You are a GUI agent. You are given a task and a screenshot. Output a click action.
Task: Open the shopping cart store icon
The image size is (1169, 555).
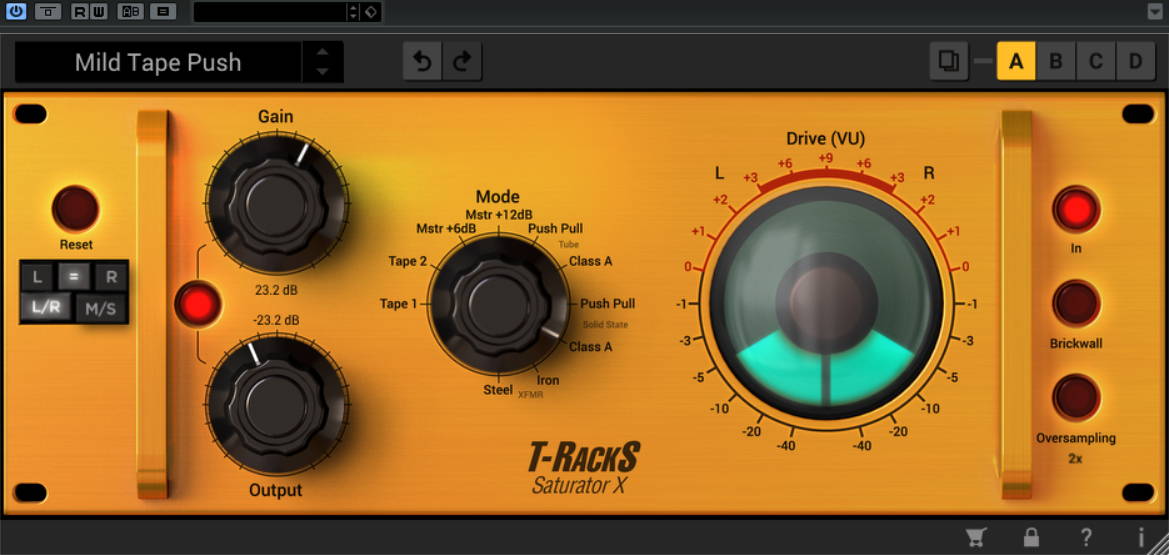[975, 537]
